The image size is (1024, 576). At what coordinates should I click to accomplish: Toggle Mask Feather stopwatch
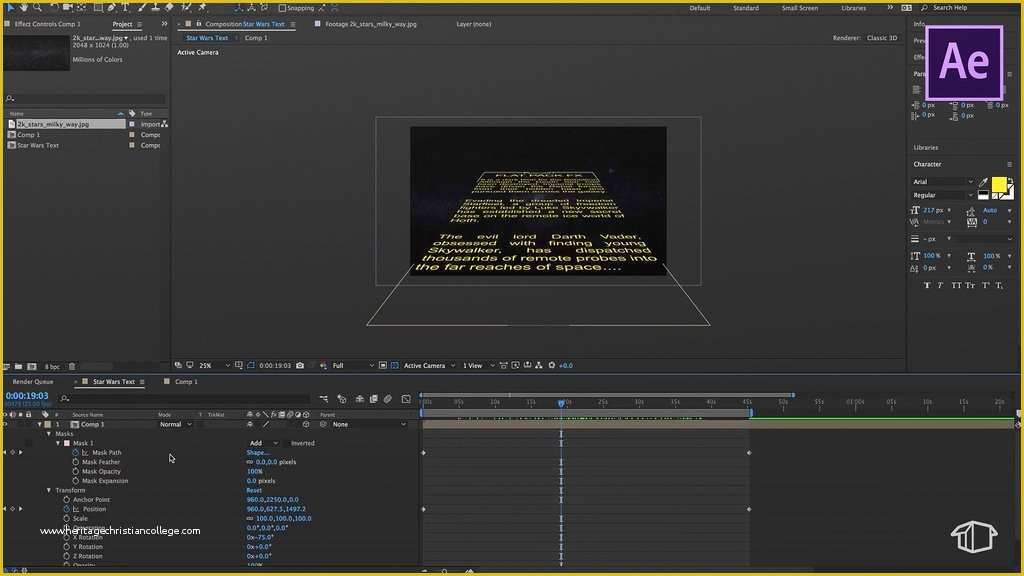pos(75,462)
